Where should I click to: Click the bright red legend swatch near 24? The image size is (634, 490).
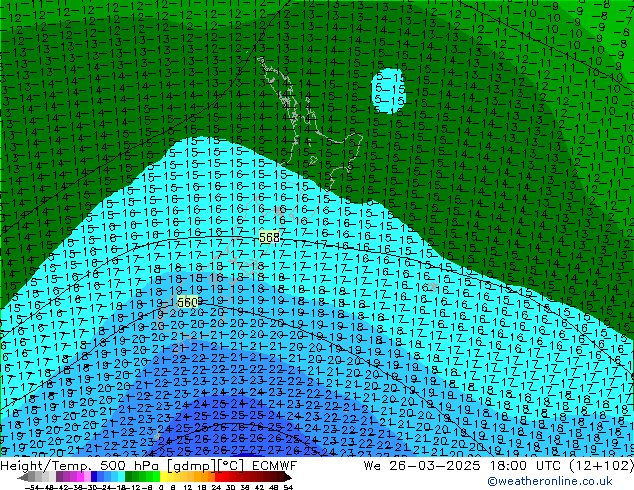point(218,477)
